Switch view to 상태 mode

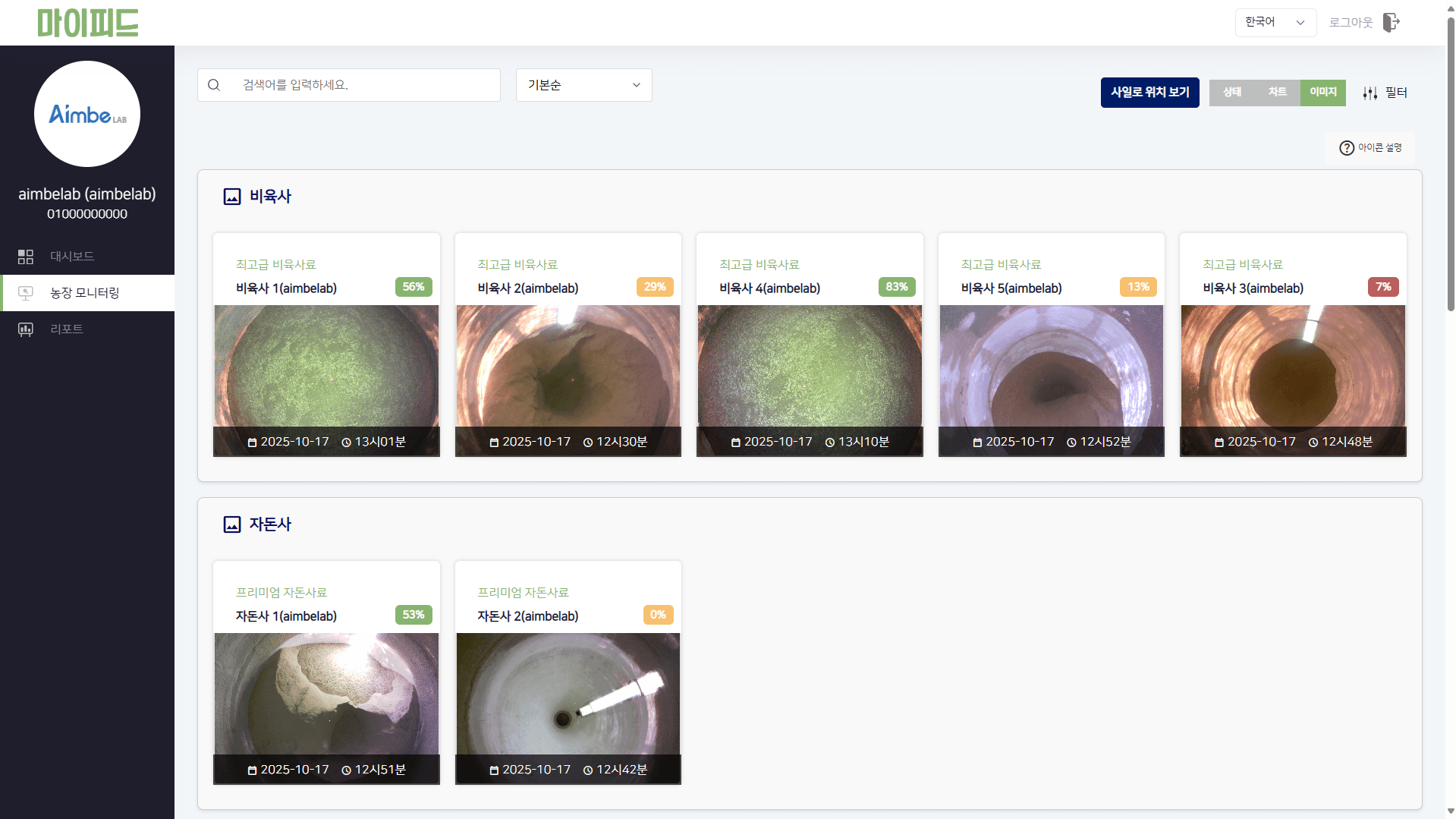pos(1231,93)
